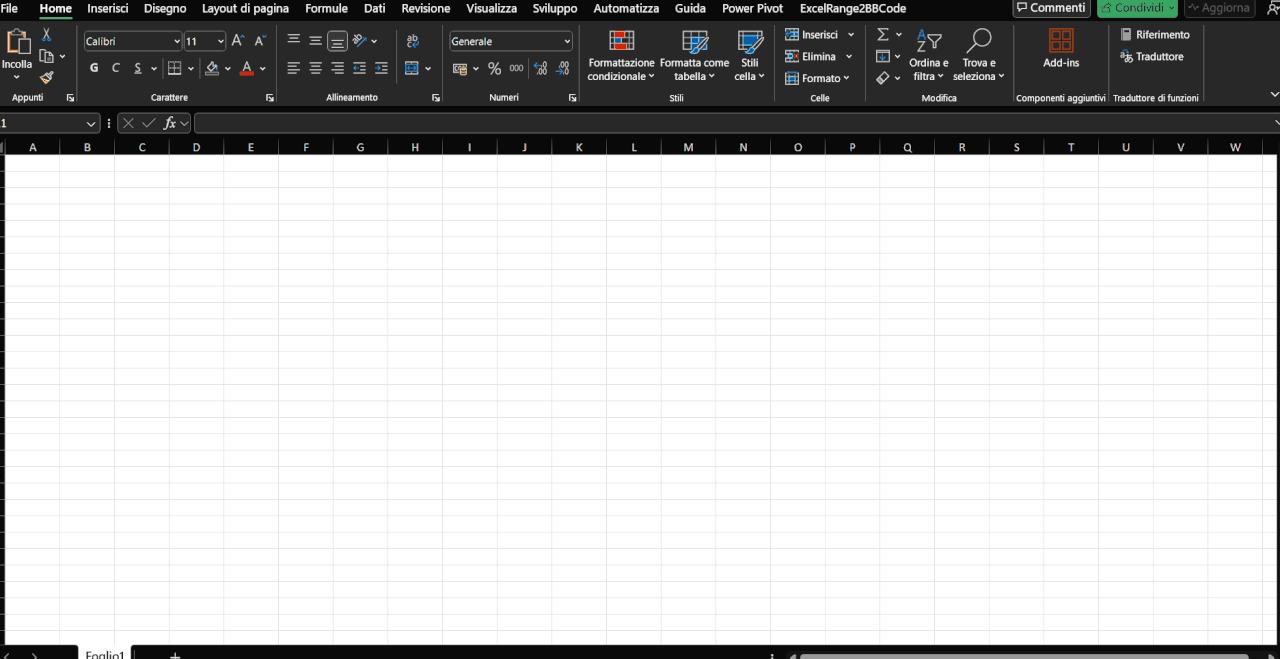Align text to the middle vertically
Viewport: 1280px width, 659px height.
pos(316,41)
